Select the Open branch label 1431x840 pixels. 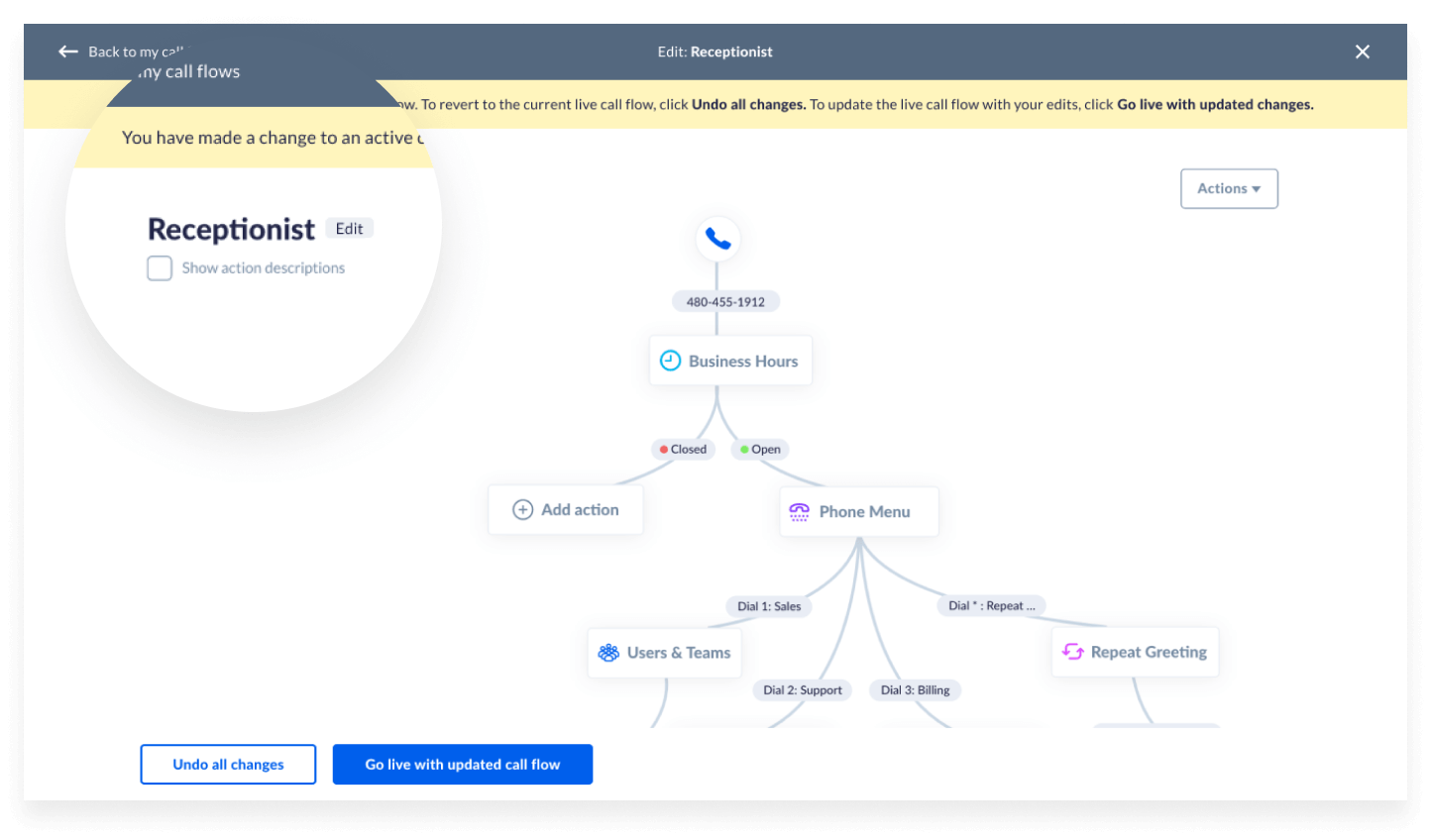(760, 450)
